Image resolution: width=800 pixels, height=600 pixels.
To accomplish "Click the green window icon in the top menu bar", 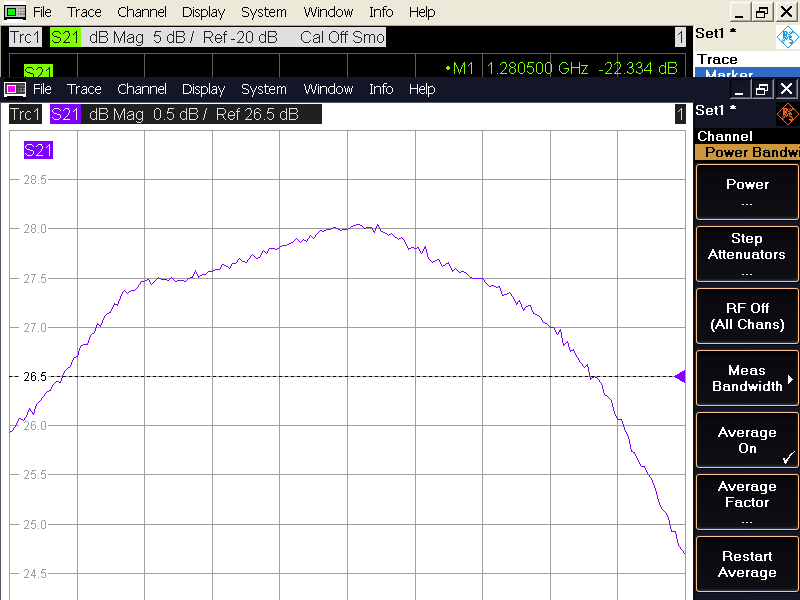I will [x=15, y=12].
